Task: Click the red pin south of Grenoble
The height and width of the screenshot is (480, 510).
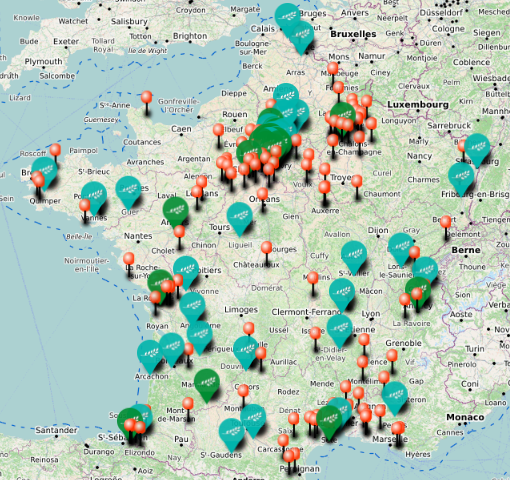Action: coord(392,361)
